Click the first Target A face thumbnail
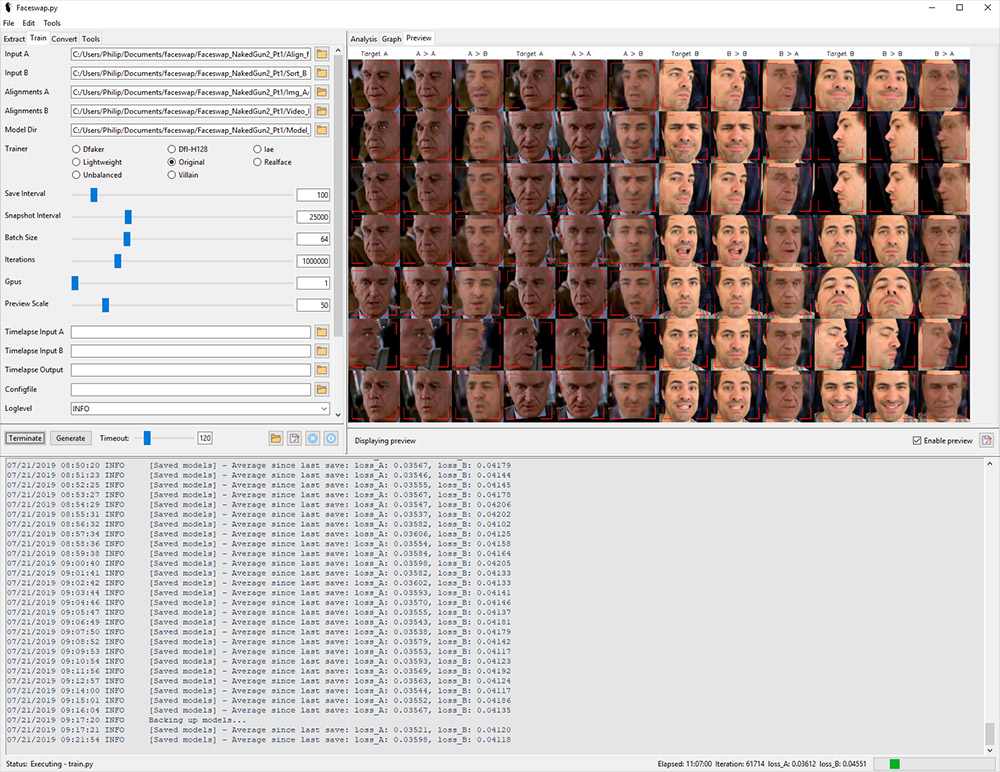 374,84
